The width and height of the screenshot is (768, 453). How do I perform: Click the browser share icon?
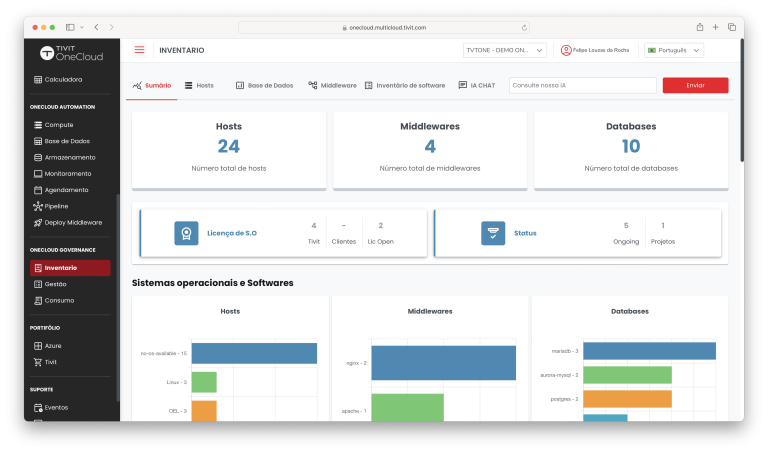coord(700,27)
